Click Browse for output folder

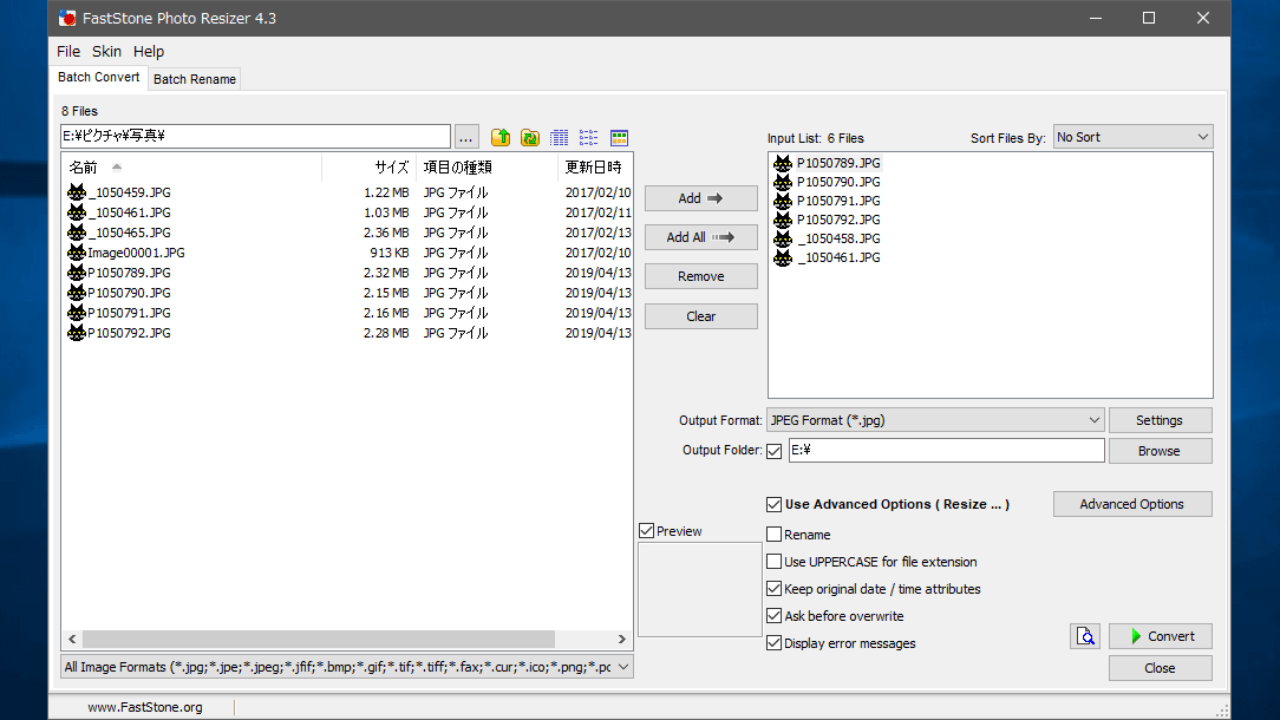pyautogui.click(x=1160, y=451)
